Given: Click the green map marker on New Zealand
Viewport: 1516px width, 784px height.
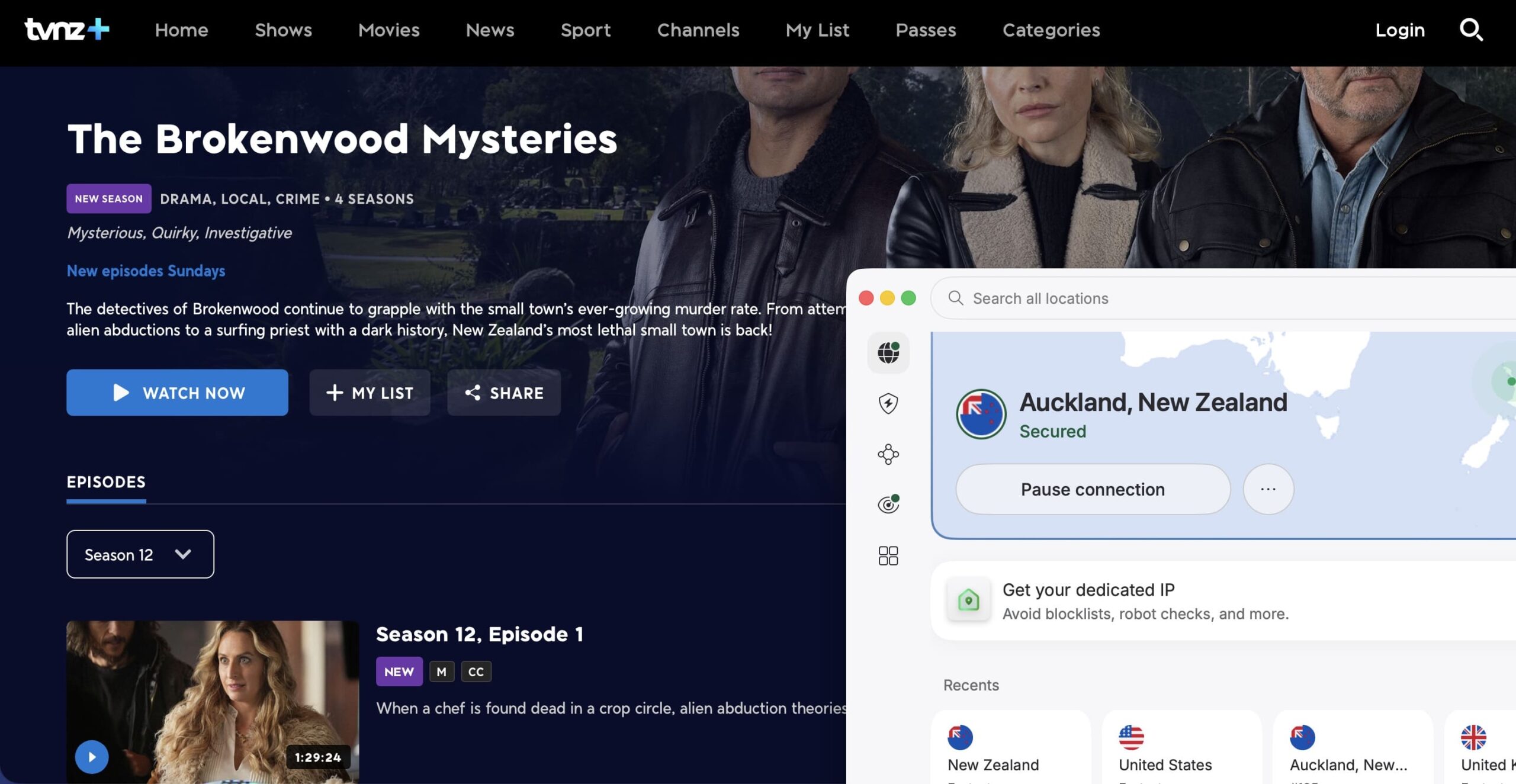Looking at the screenshot, I should pyautogui.click(x=1511, y=381).
